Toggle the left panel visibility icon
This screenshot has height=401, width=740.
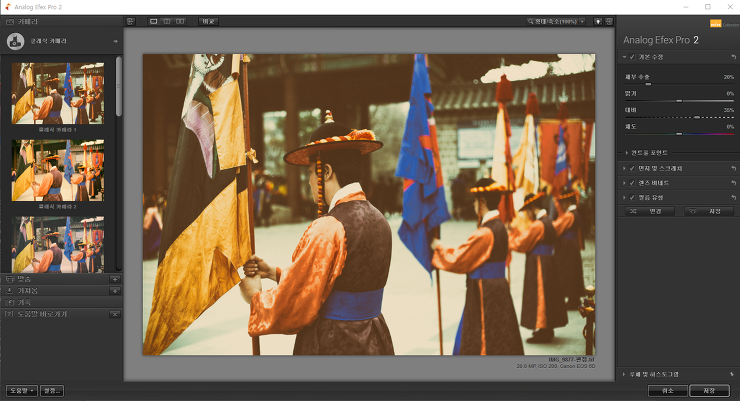coord(130,20)
